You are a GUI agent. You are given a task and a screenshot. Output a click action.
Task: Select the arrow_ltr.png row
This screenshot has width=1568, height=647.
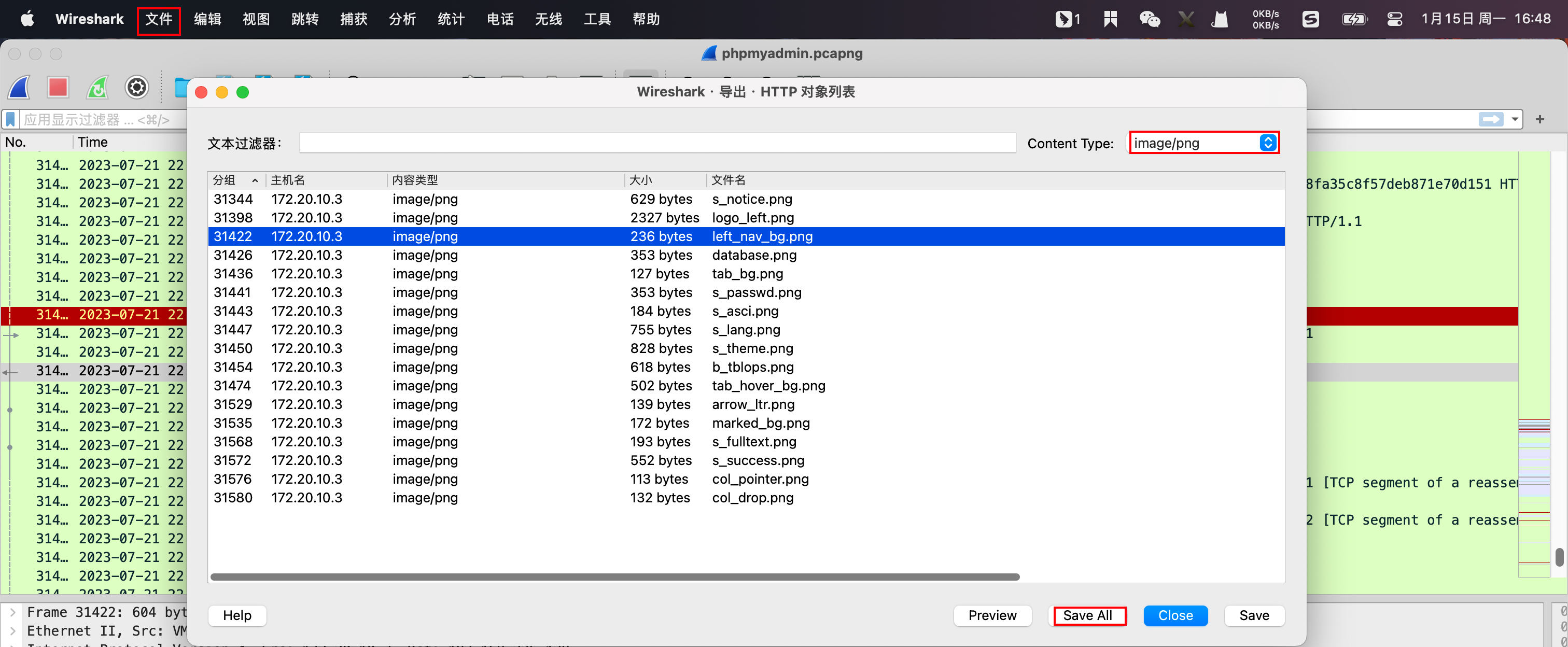(746, 404)
